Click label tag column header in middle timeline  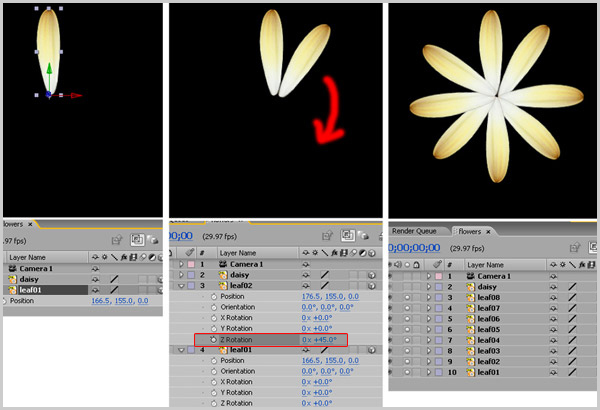(x=190, y=252)
